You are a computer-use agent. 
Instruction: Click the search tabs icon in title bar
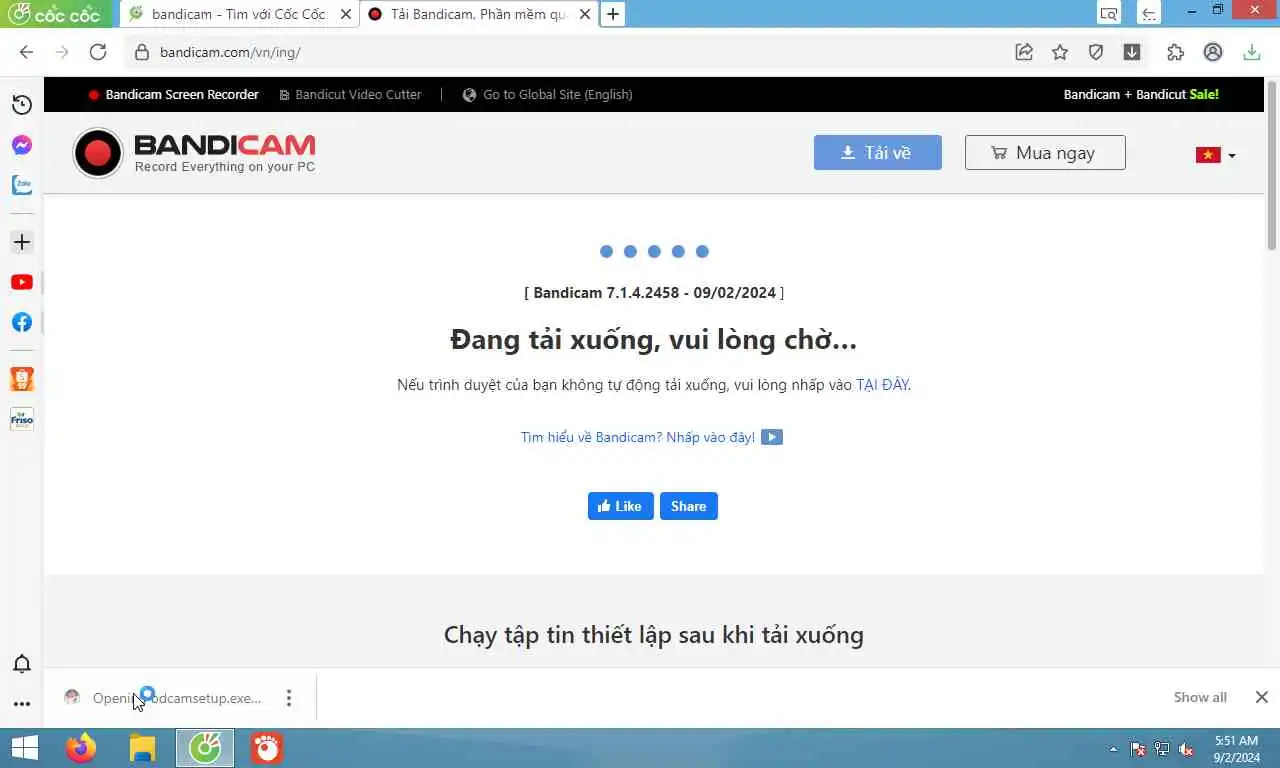click(1108, 13)
